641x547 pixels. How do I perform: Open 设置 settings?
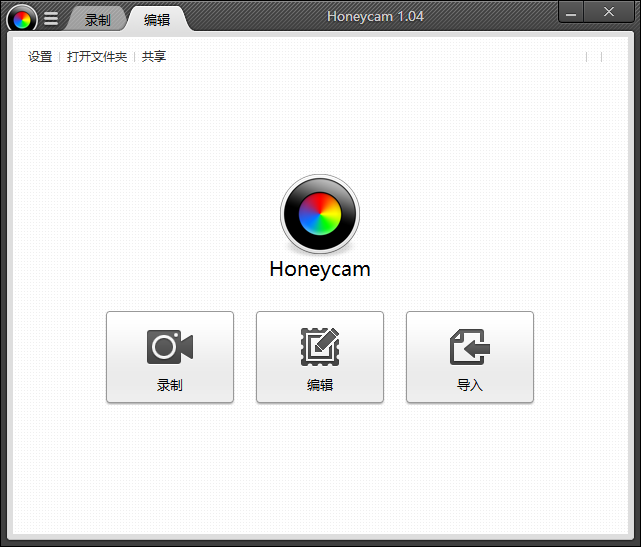coord(40,57)
